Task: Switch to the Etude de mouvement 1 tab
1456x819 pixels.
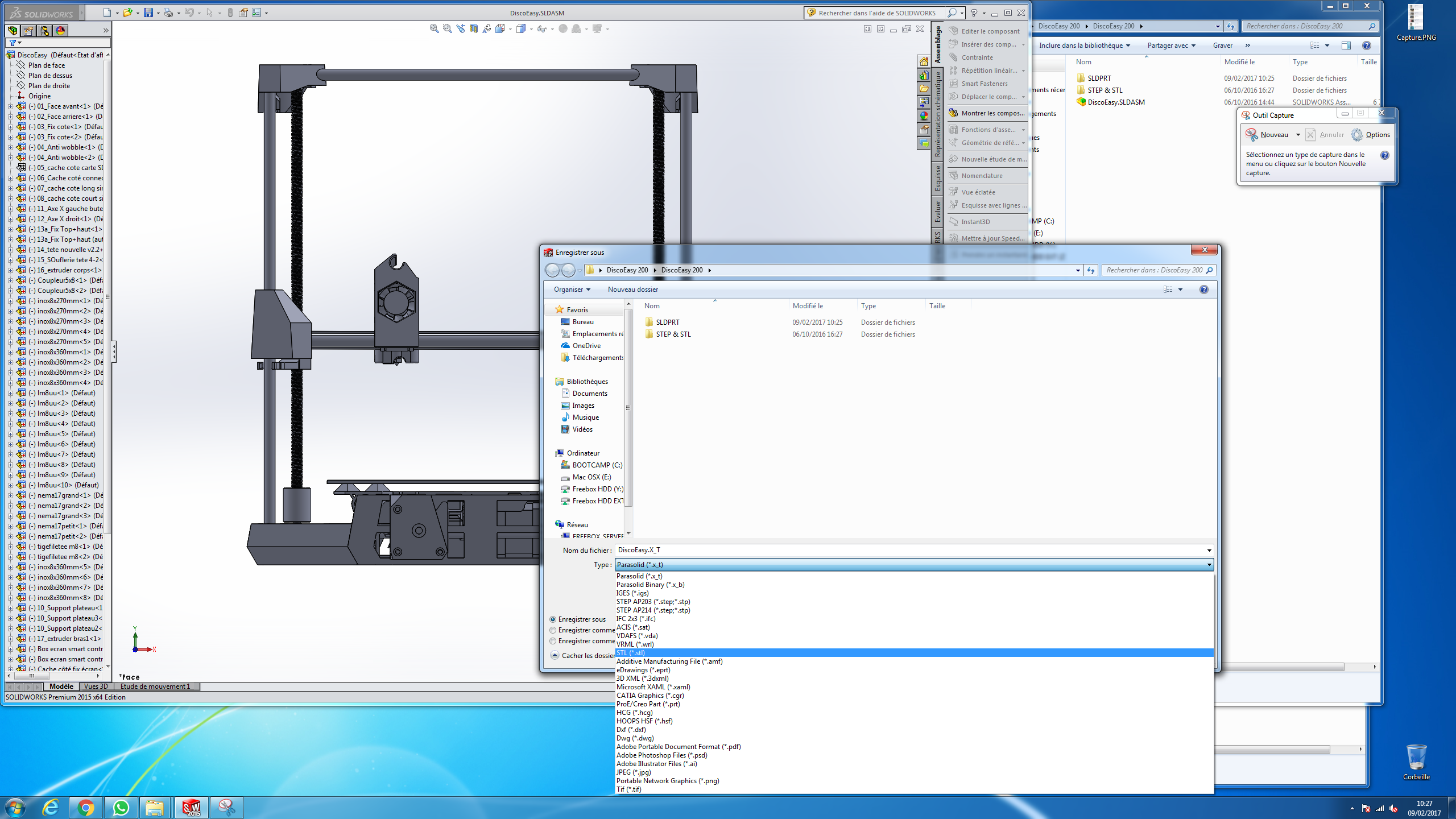Action: click(x=155, y=686)
